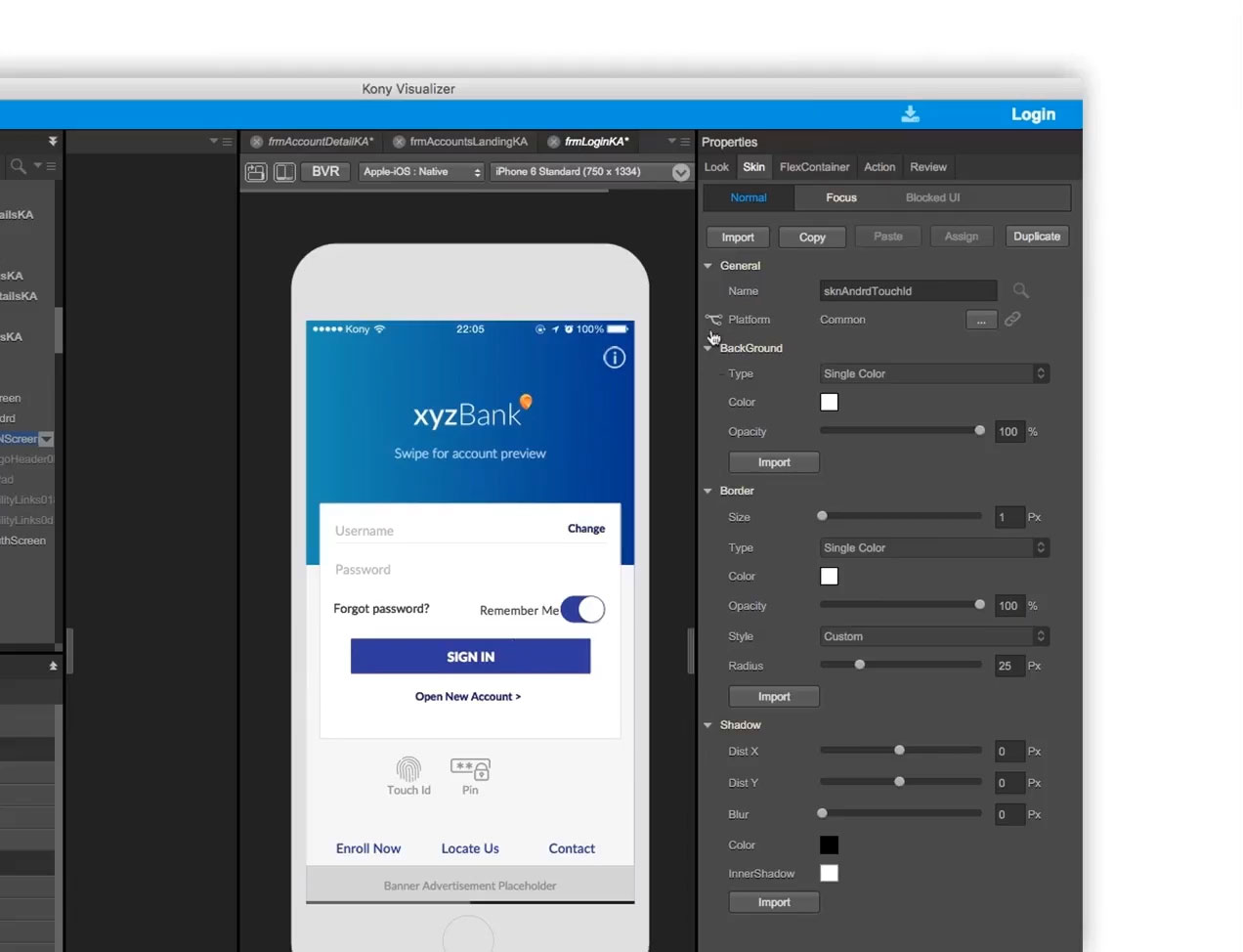Click the Touch Id fingerprint icon
1243x952 pixels.
[x=408, y=769]
